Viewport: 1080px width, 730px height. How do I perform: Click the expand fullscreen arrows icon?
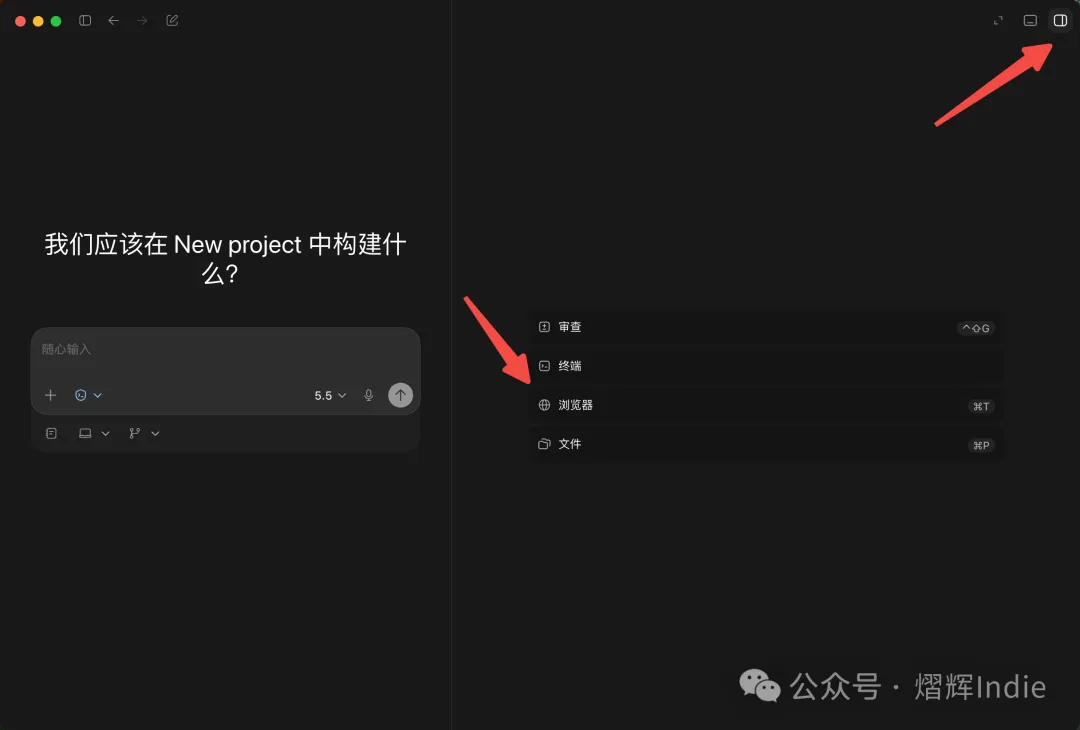coord(998,21)
